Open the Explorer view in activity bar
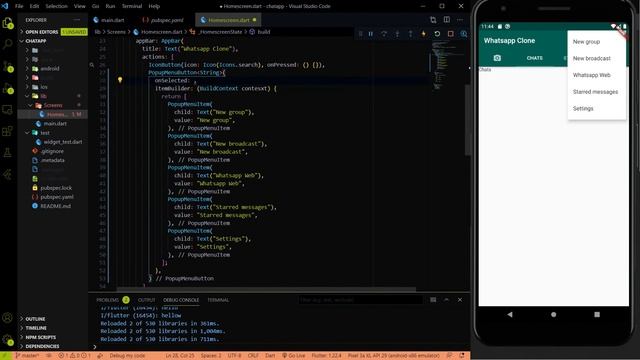This screenshot has height=360, width=640. [x=8, y=24]
